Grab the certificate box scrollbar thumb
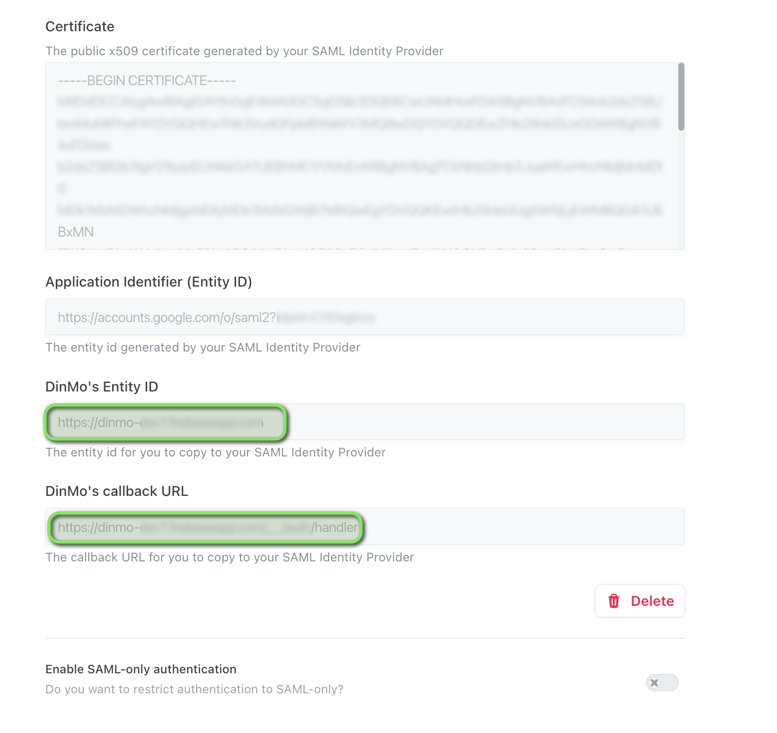Screen dimensions: 777x733 (681, 97)
